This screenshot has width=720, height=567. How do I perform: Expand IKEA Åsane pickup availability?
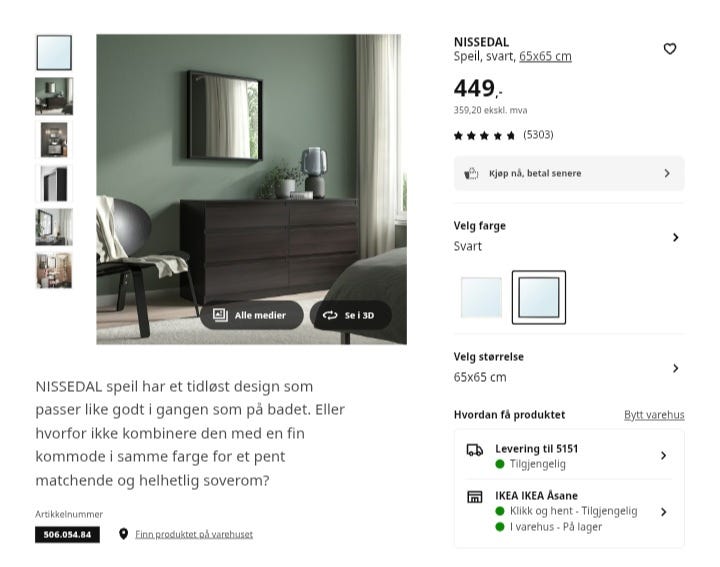568,511
